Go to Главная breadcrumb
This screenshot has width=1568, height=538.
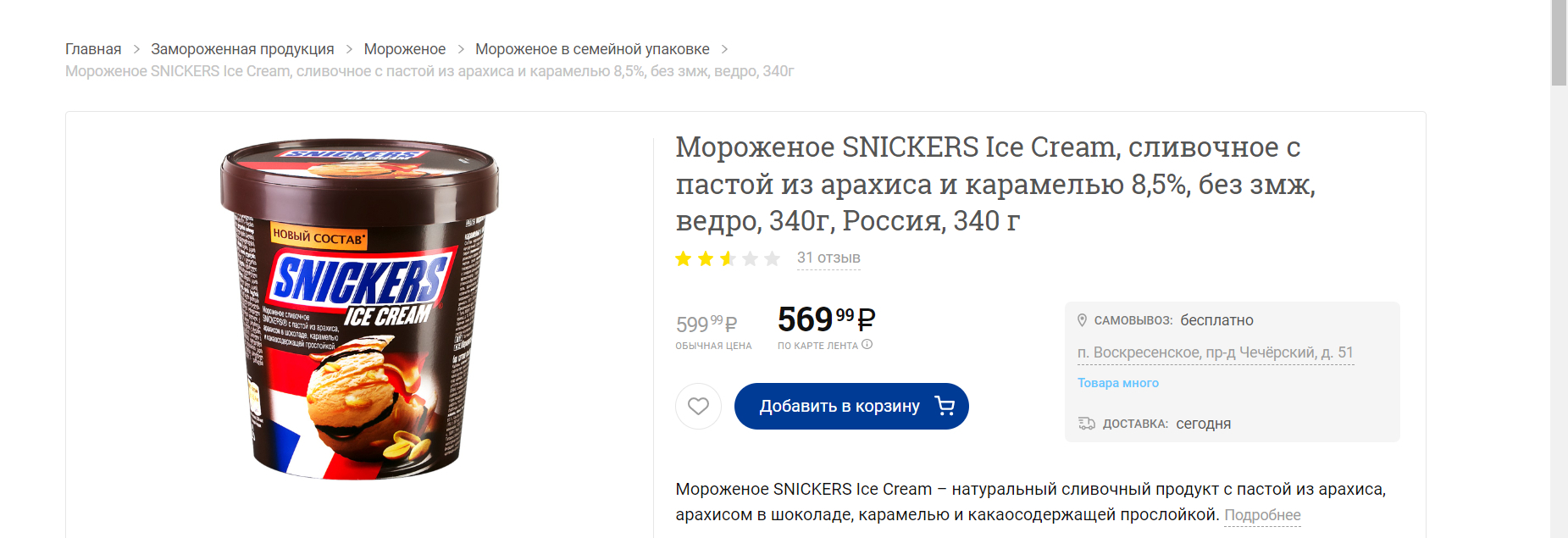(x=93, y=49)
